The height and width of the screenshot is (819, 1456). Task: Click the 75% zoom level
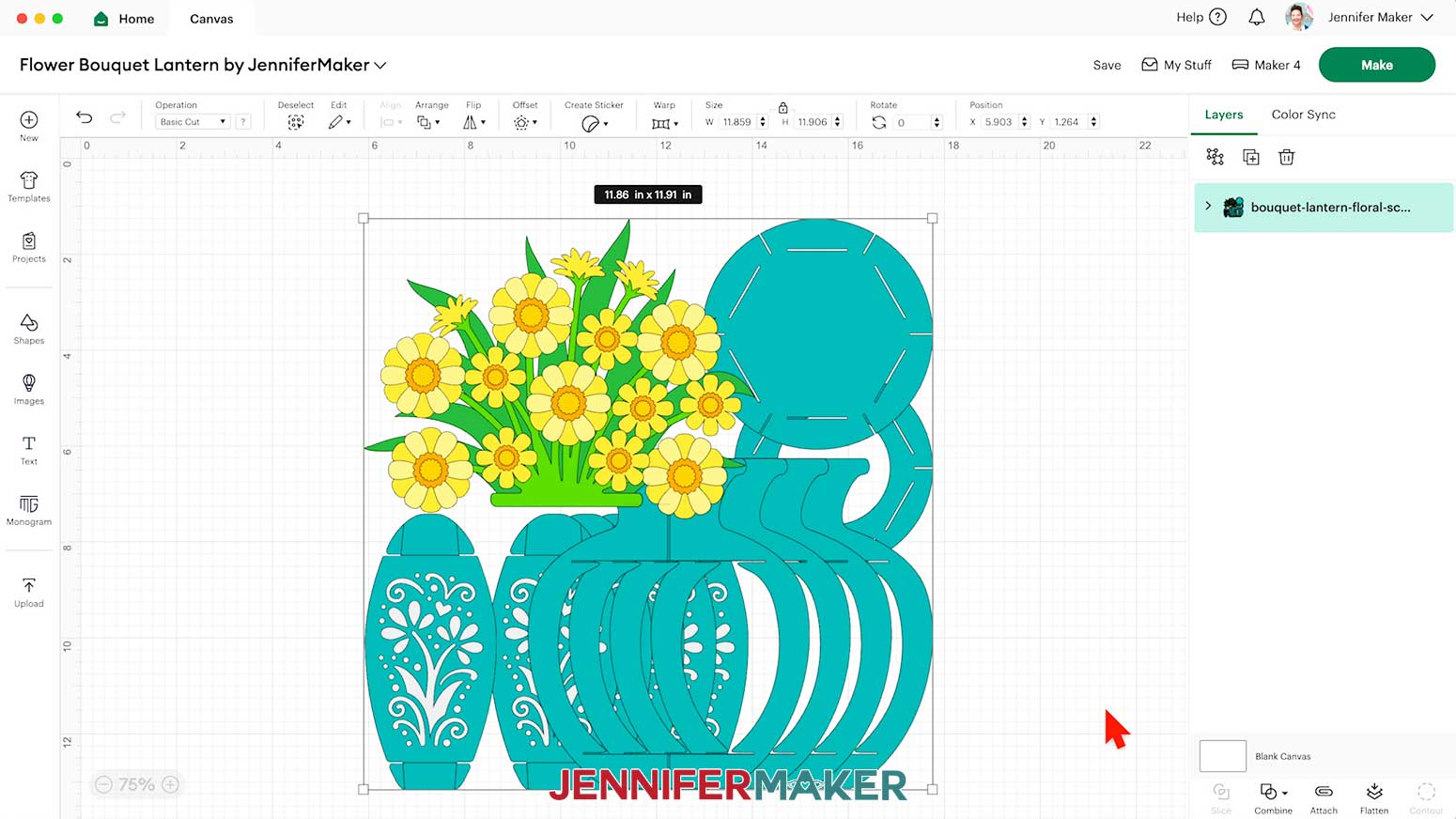pyautogui.click(x=137, y=784)
